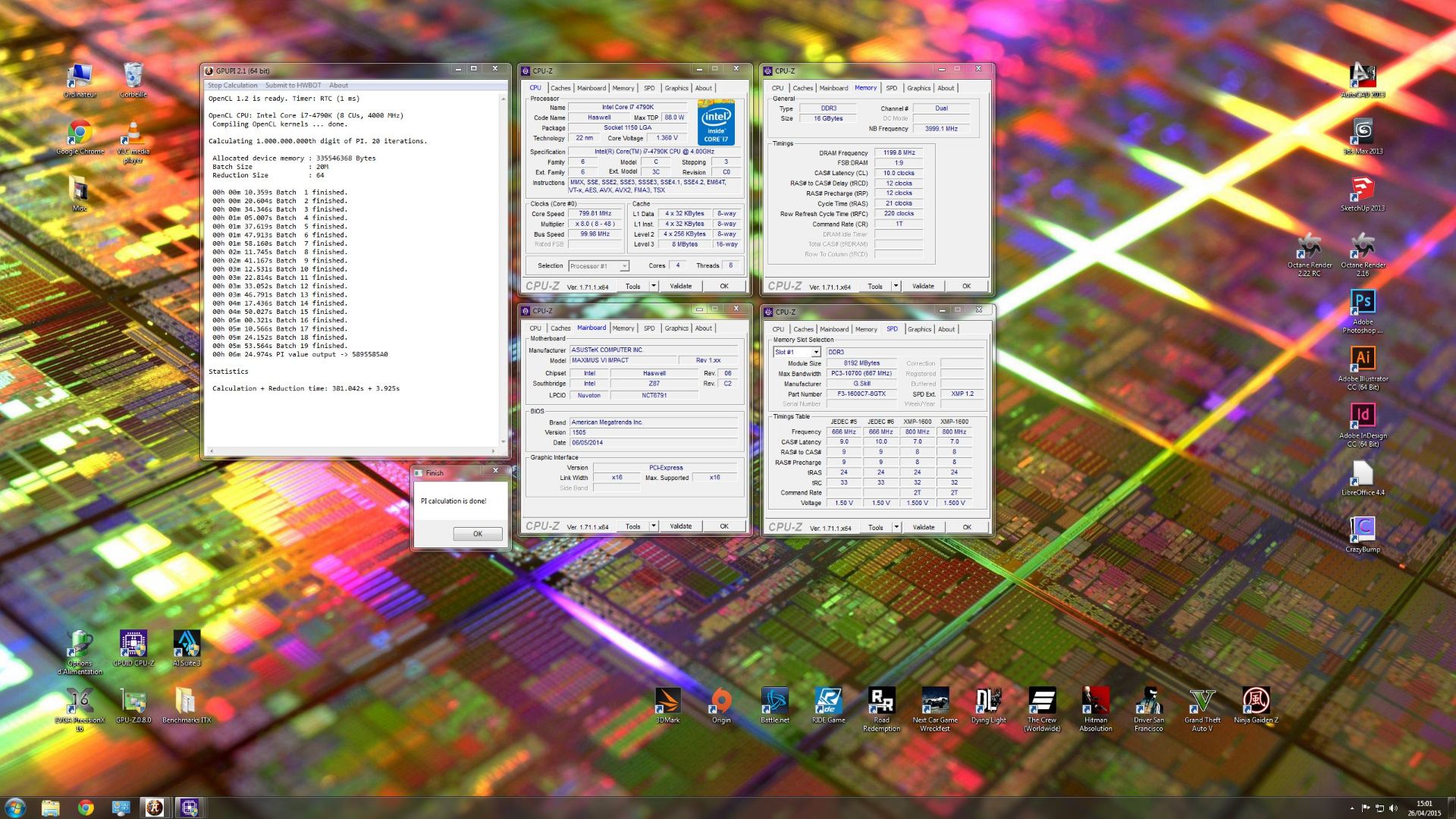Image resolution: width=1456 pixels, height=819 pixels.
Task: Launch RIDE Game shortcut
Action: point(828,705)
